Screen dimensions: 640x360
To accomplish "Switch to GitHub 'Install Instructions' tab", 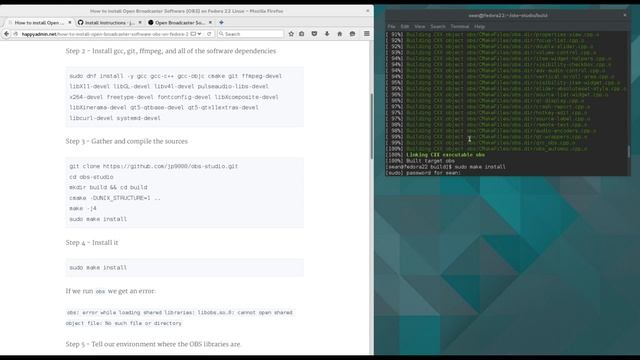I will (109, 22).
